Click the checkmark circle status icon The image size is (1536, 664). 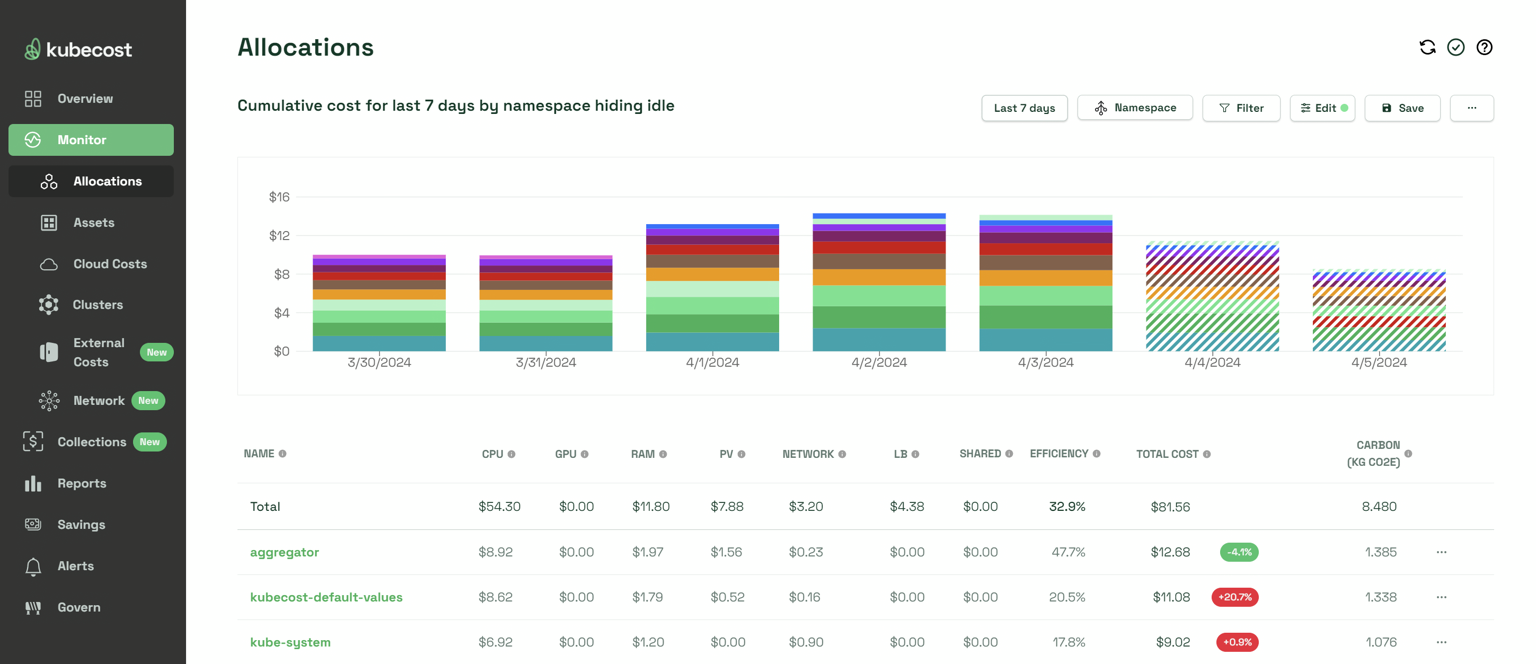click(1456, 47)
